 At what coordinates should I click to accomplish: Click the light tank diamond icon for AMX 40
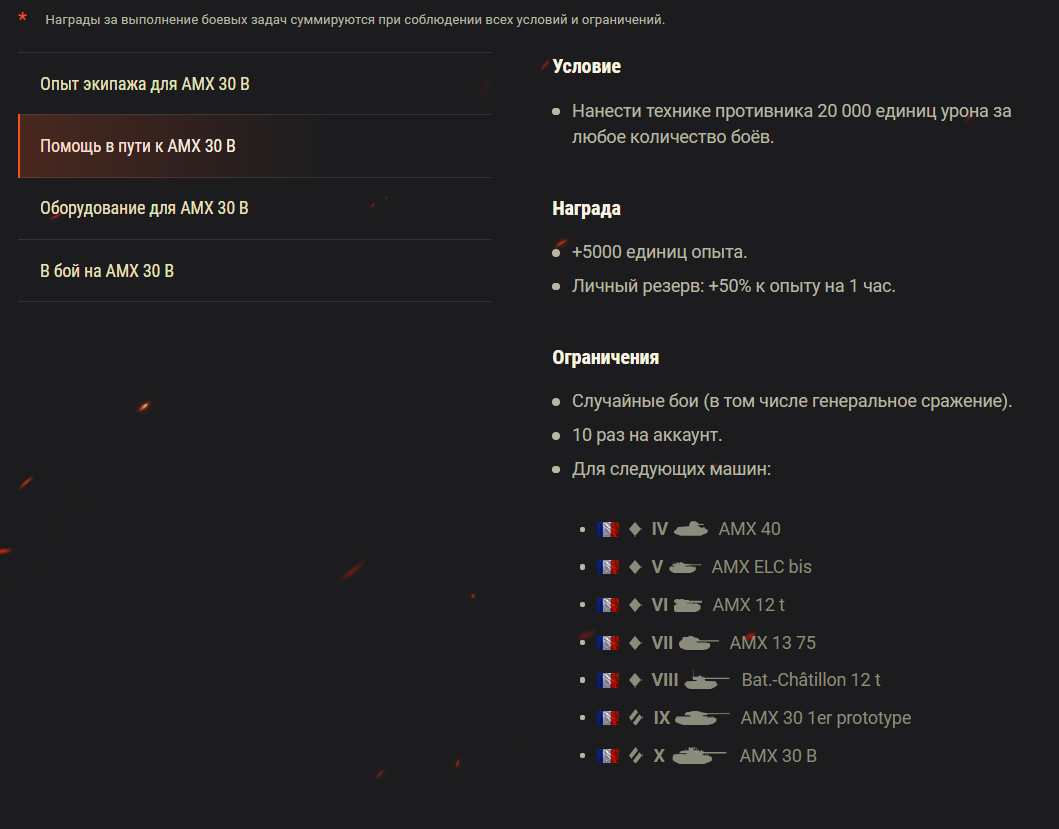tap(635, 529)
